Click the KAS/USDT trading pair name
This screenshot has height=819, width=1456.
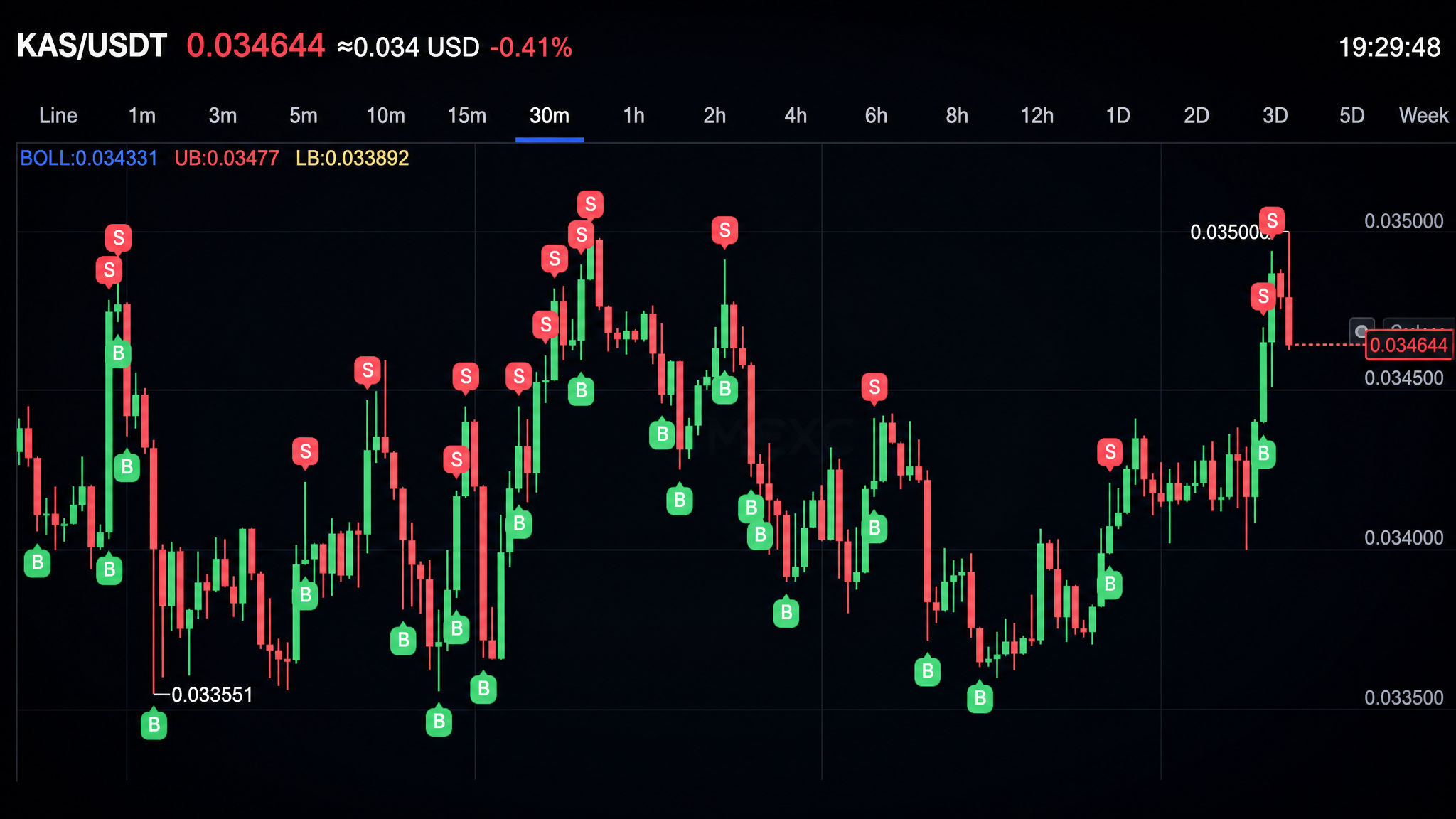pos(92,45)
